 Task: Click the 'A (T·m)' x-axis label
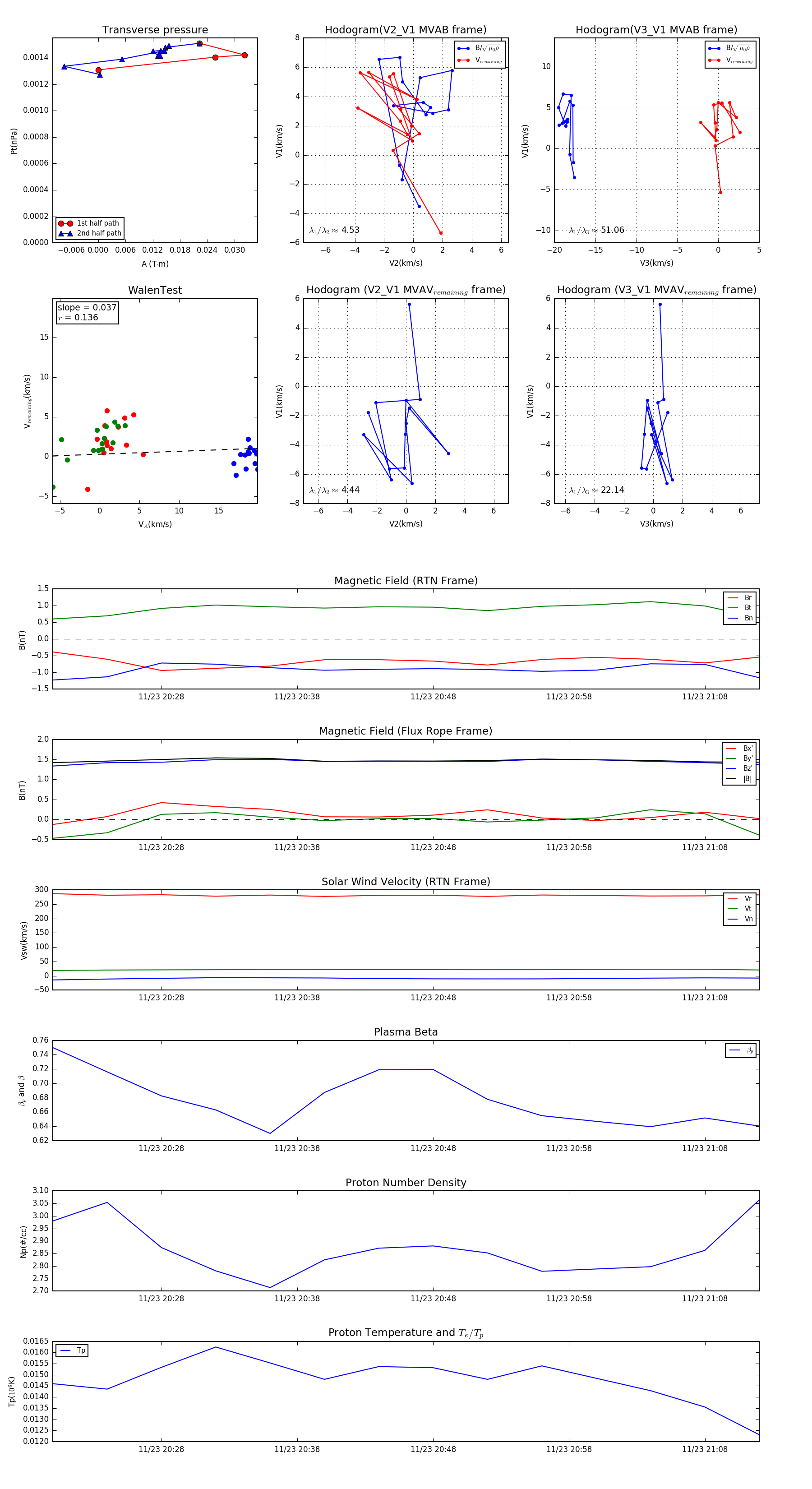155,264
